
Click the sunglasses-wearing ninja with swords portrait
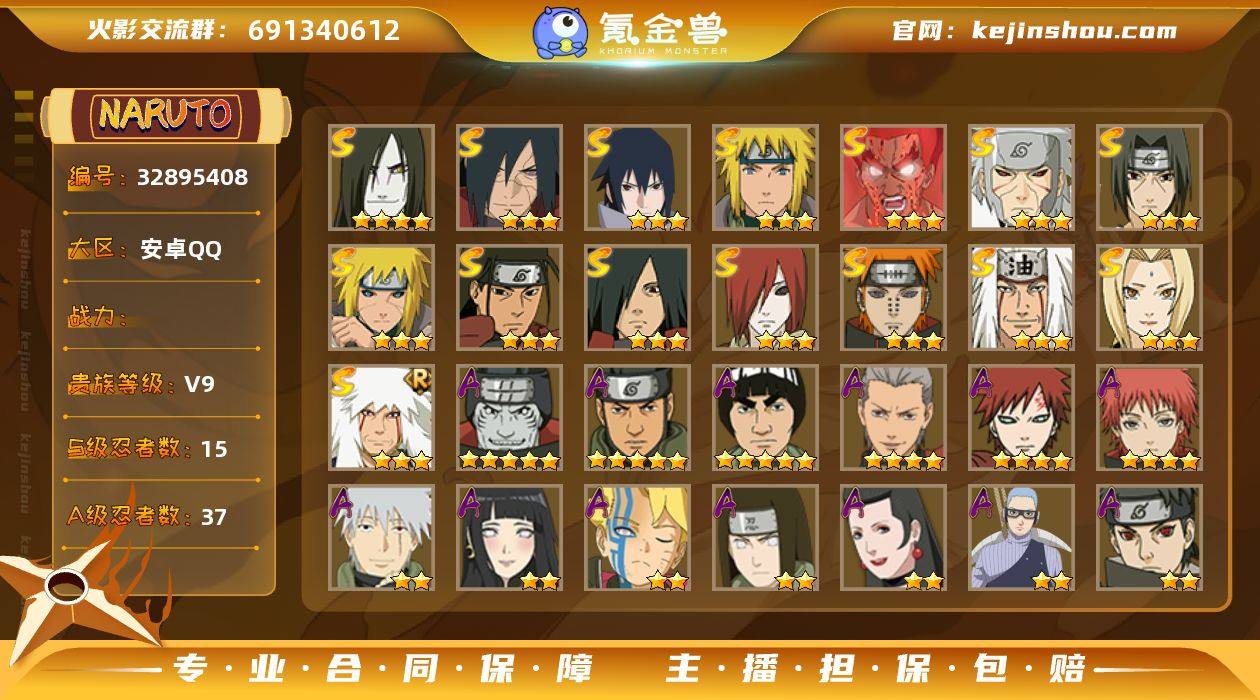pos(1021,538)
